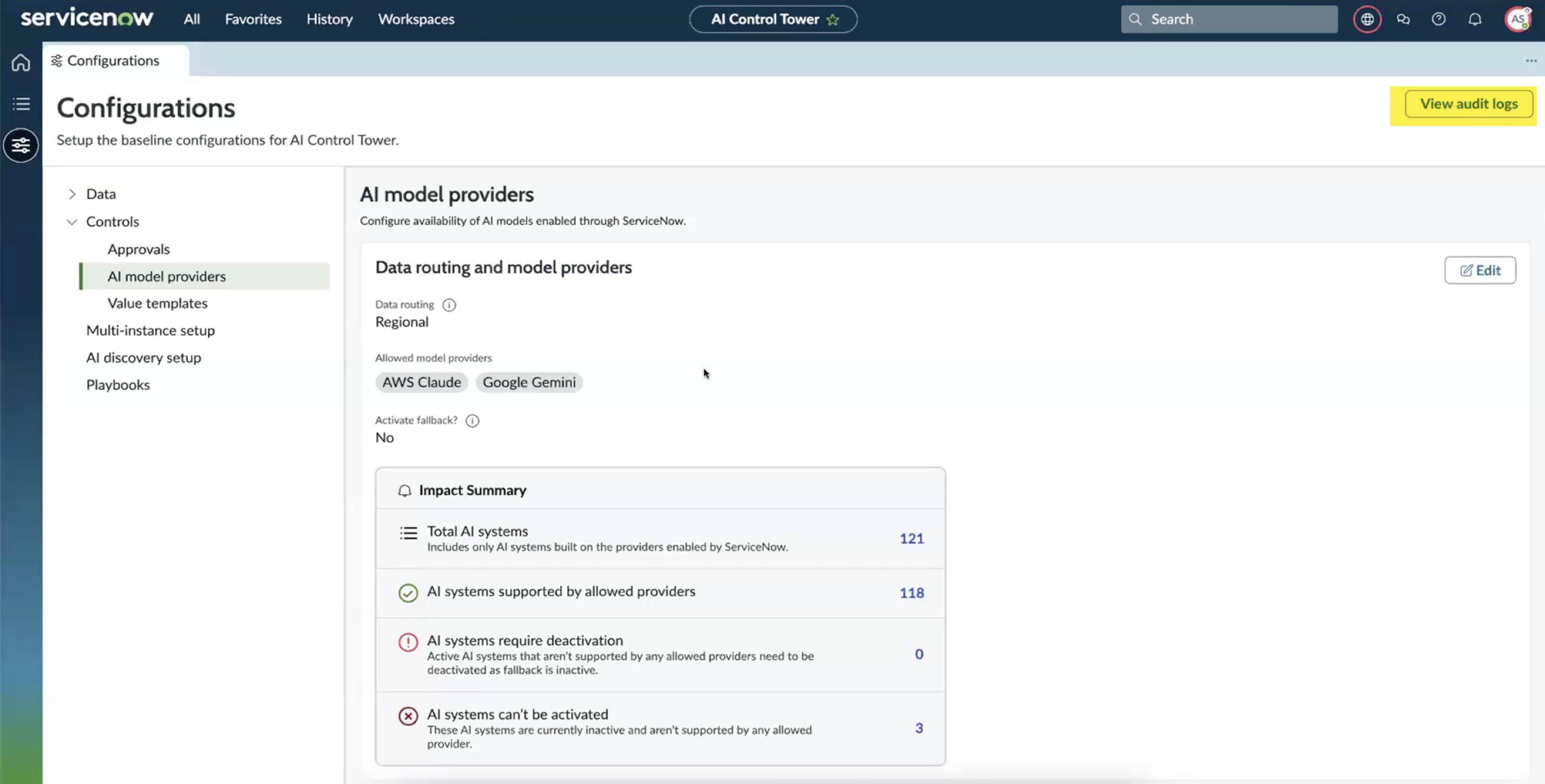Click Data routing and model providers heading
This screenshot has height=784, width=1545.
point(503,268)
